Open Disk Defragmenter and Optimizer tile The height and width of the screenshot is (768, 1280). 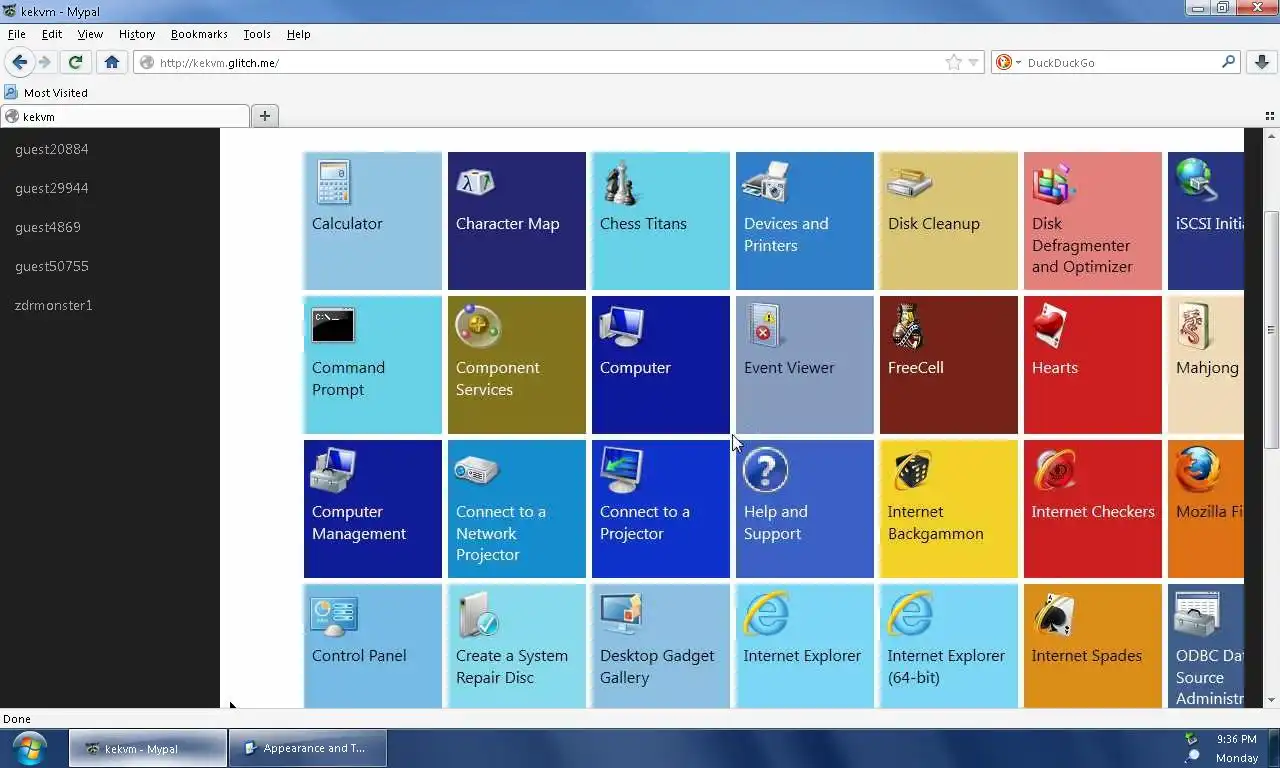(1092, 221)
